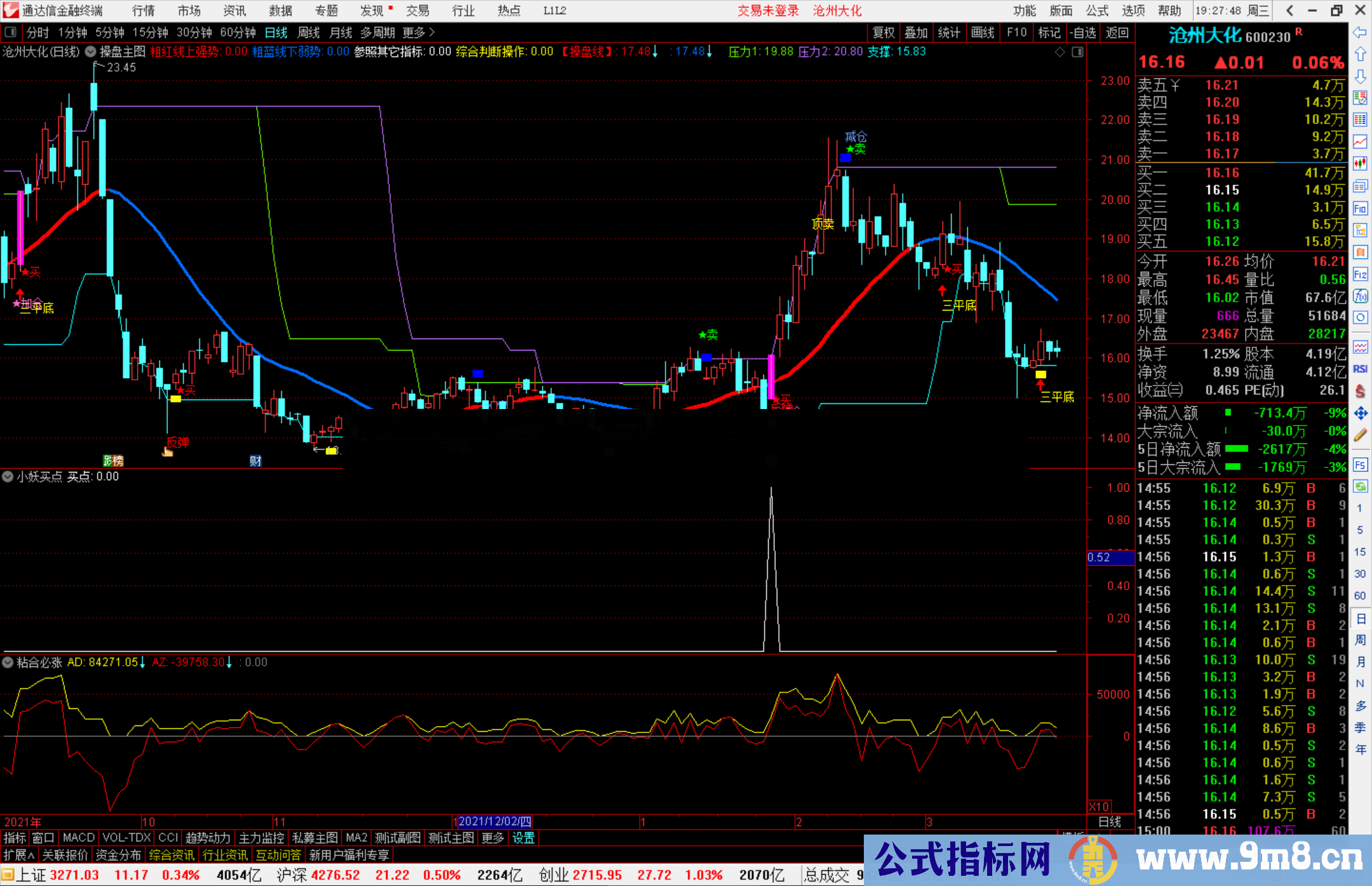Click the back arrow sidebar icon
Screen dimensions: 1372x886
pos(1360,32)
